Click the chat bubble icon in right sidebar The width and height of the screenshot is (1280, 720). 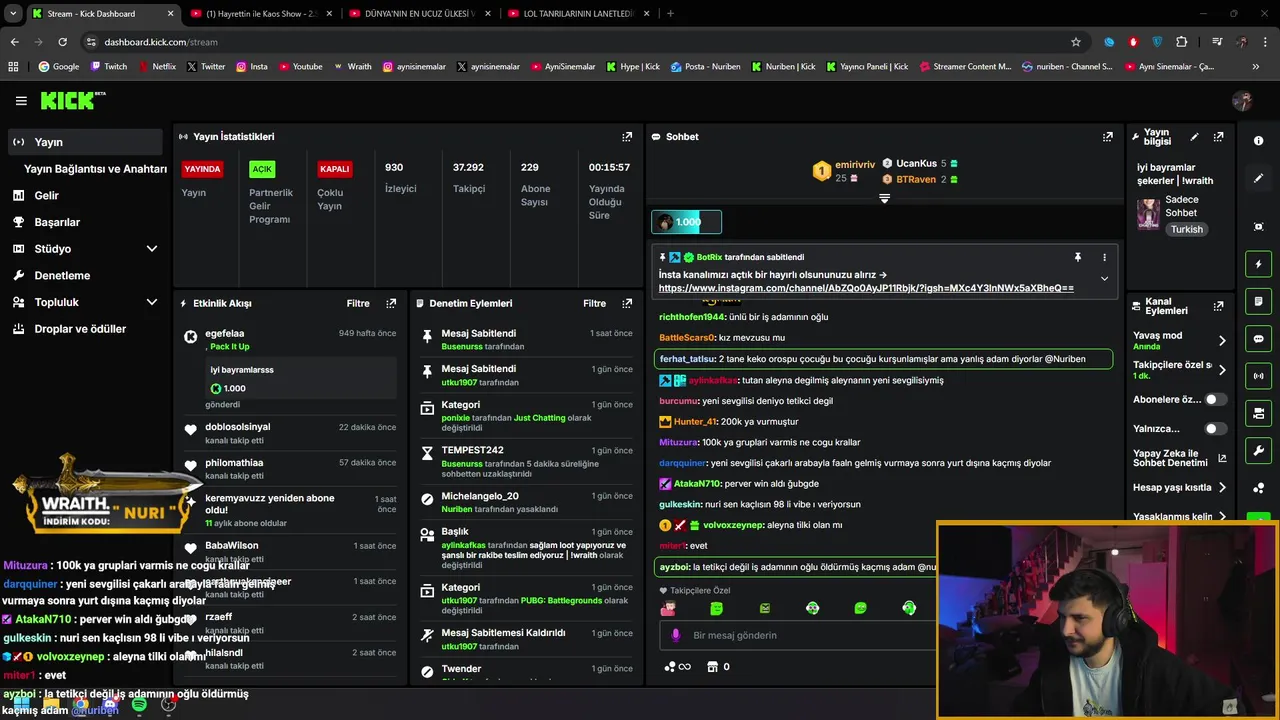click(x=1259, y=339)
